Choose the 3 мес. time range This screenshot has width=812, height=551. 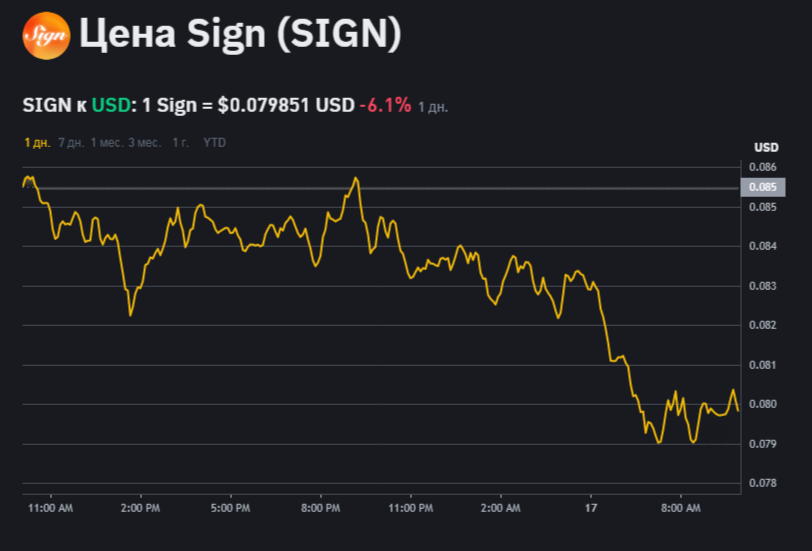(x=144, y=143)
